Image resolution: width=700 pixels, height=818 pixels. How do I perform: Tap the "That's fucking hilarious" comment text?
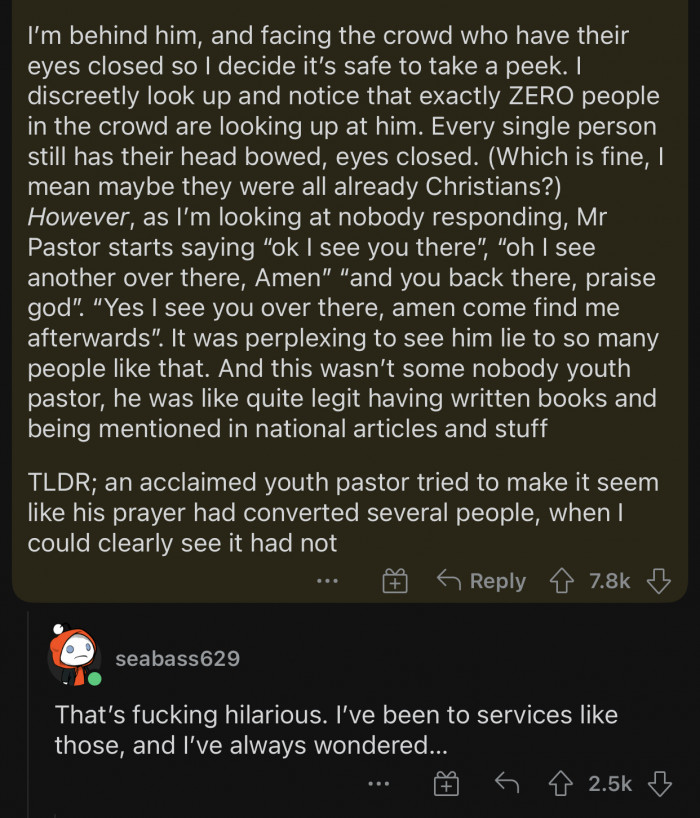tap(336, 730)
